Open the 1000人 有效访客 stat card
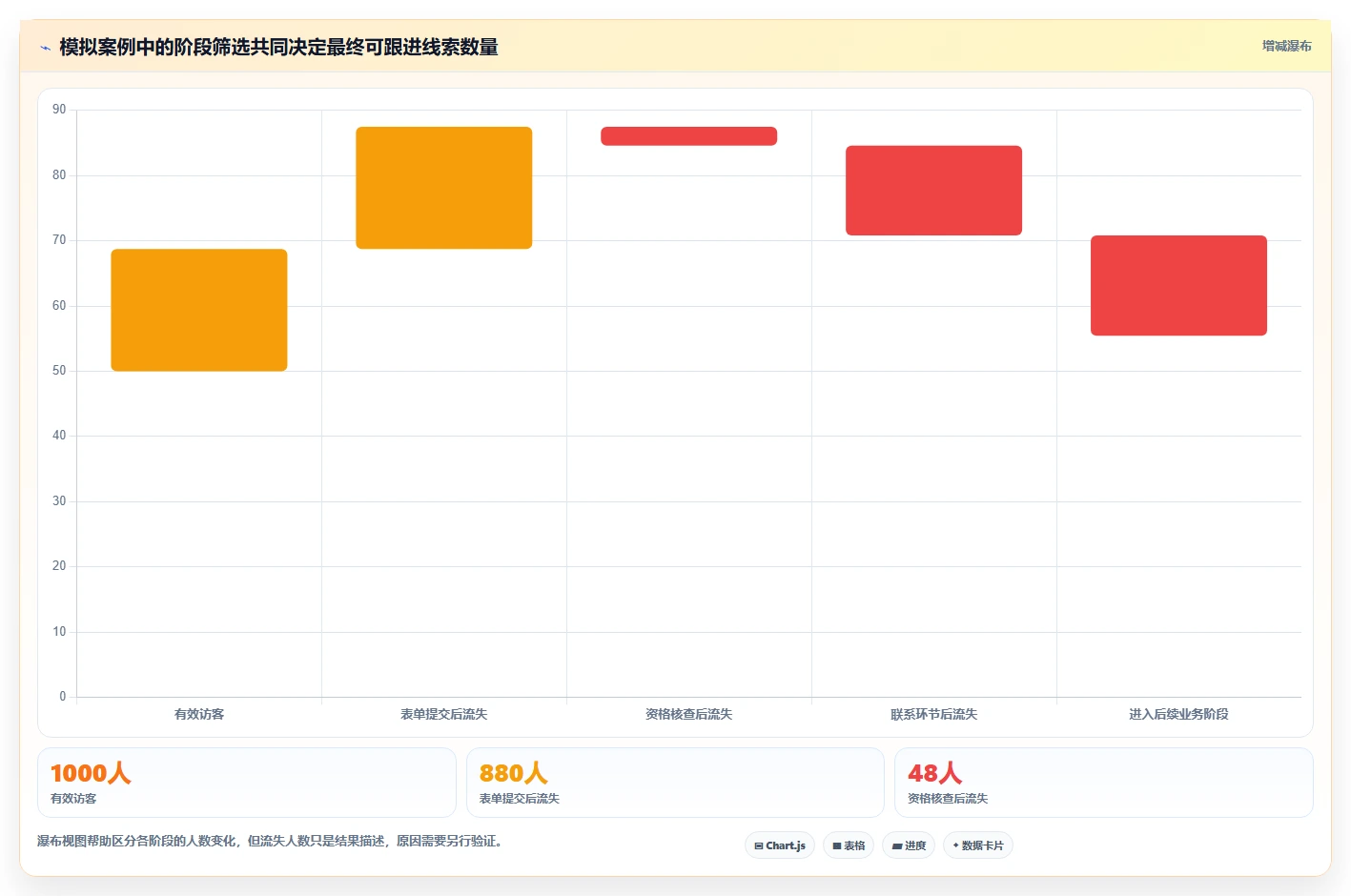The height and width of the screenshot is (896, 1351). (247, 783)
